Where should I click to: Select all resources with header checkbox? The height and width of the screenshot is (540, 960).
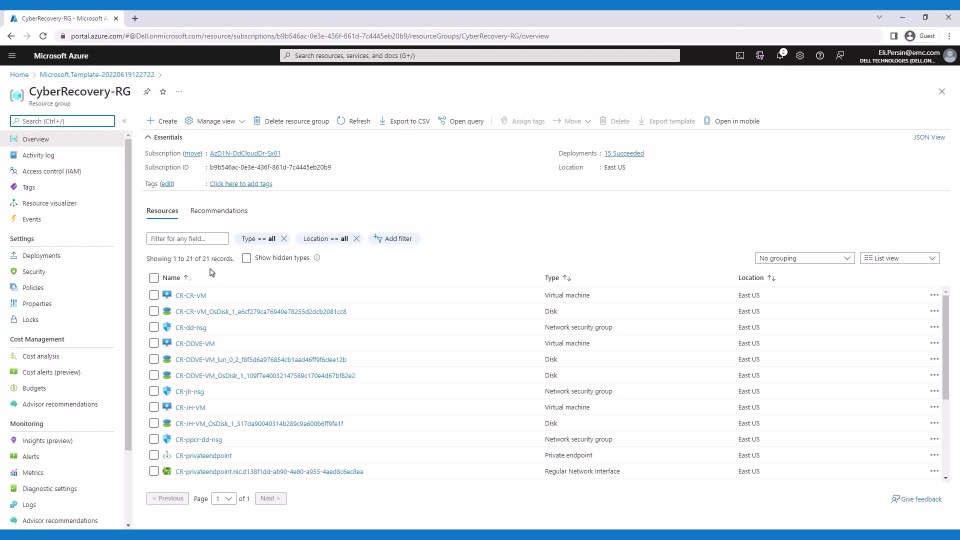point(154,278)
